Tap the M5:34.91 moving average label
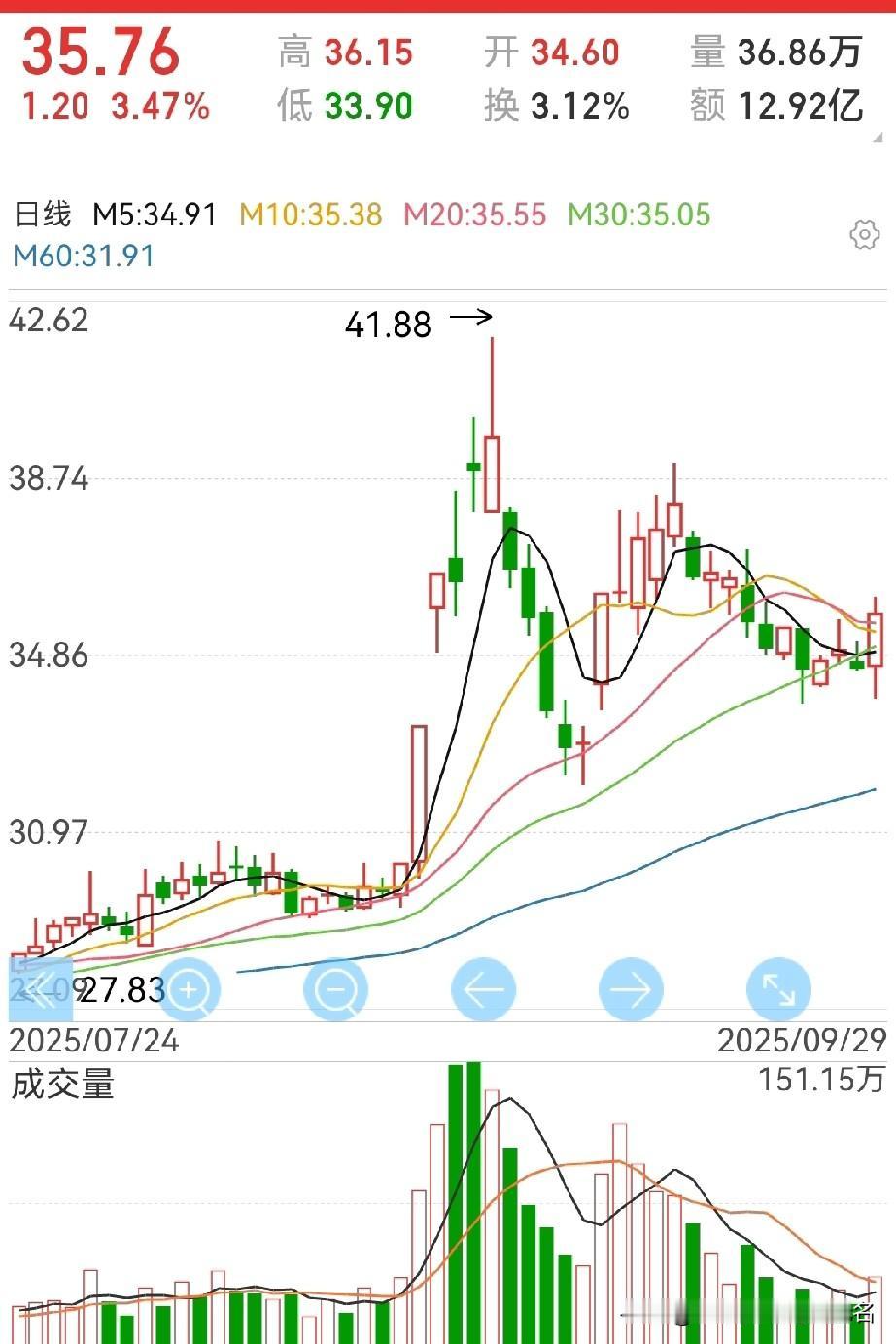Image resolution: width=896 pixels, height=1344 pixels. click(x=155, y=214)
